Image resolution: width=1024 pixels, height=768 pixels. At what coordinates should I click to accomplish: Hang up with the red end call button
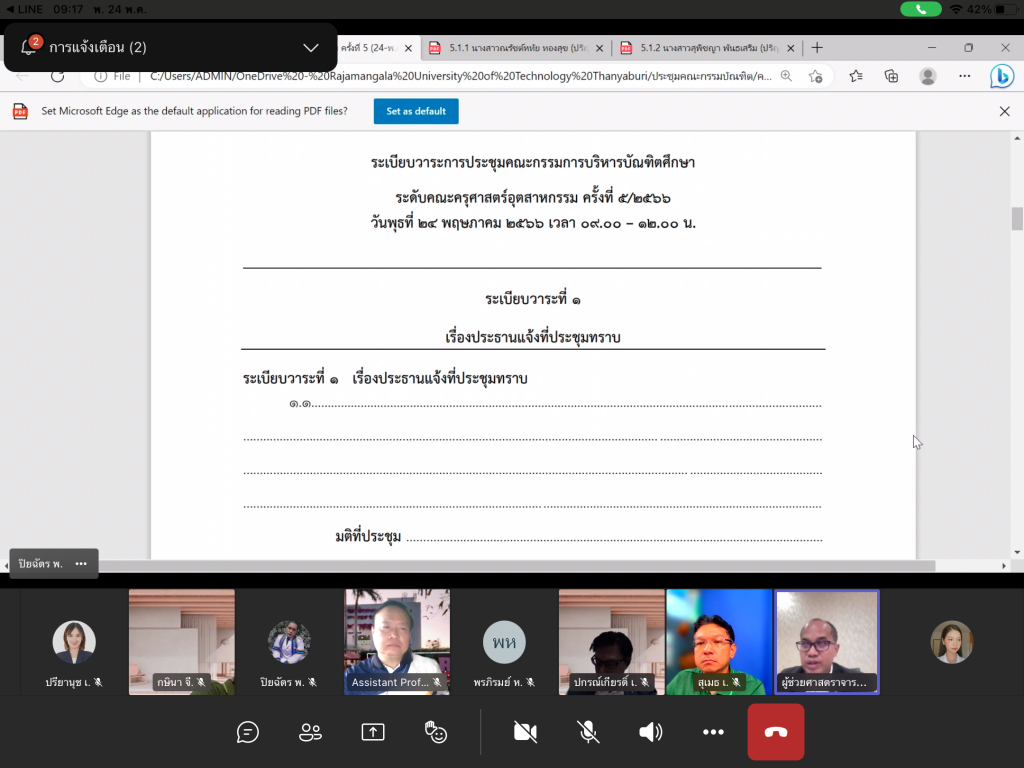pyautogui.click(x=776, y=732)
